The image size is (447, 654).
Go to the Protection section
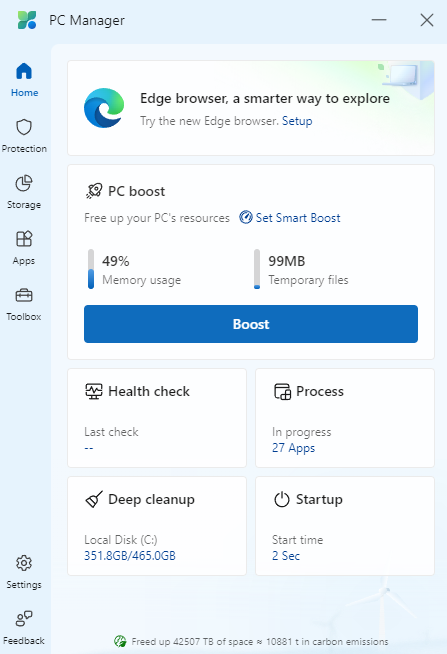(24, 136)
